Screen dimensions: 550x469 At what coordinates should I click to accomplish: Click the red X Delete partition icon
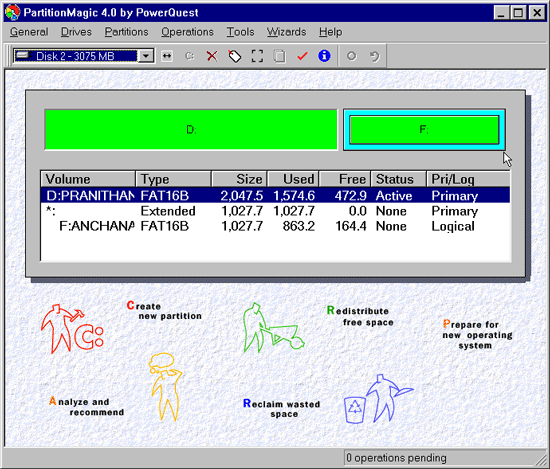(212, 56)
